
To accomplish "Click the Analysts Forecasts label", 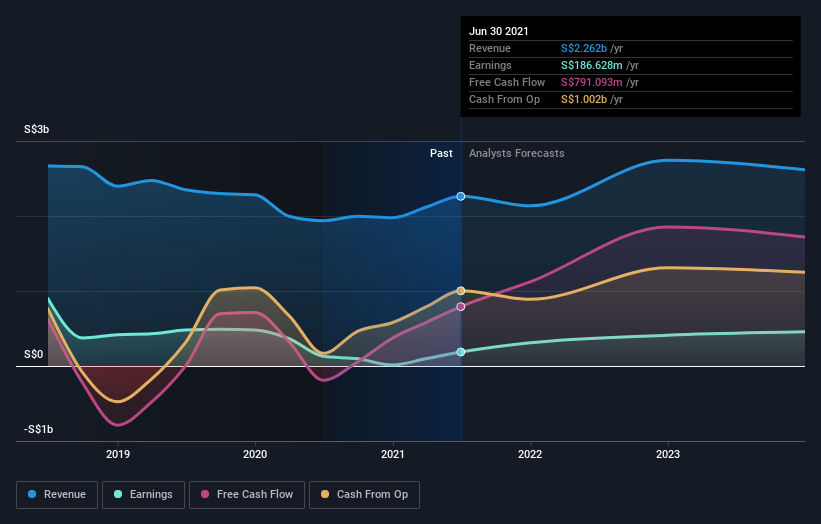I will (517, 153).
